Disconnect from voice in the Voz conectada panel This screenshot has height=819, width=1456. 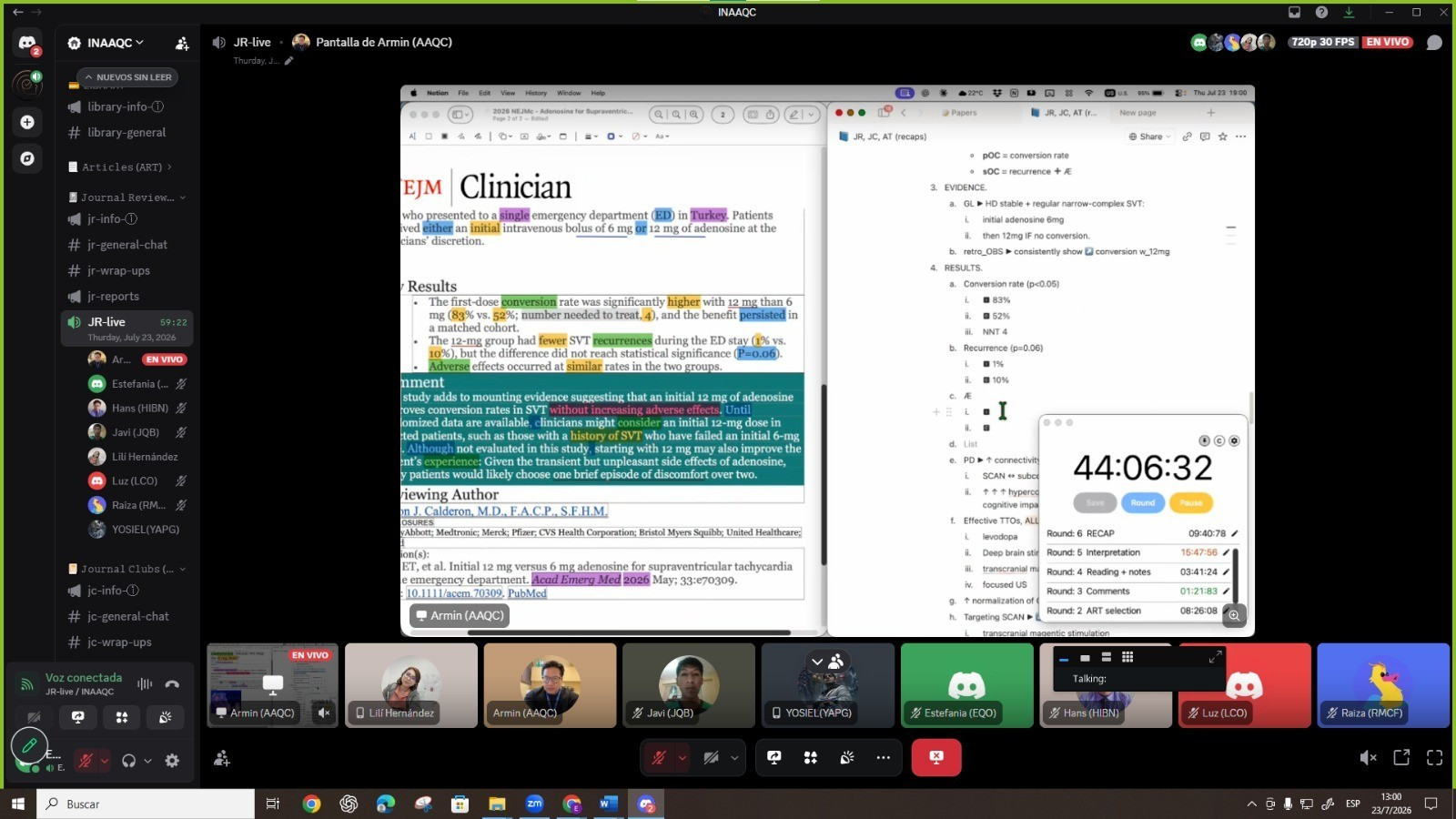[172, 684]
